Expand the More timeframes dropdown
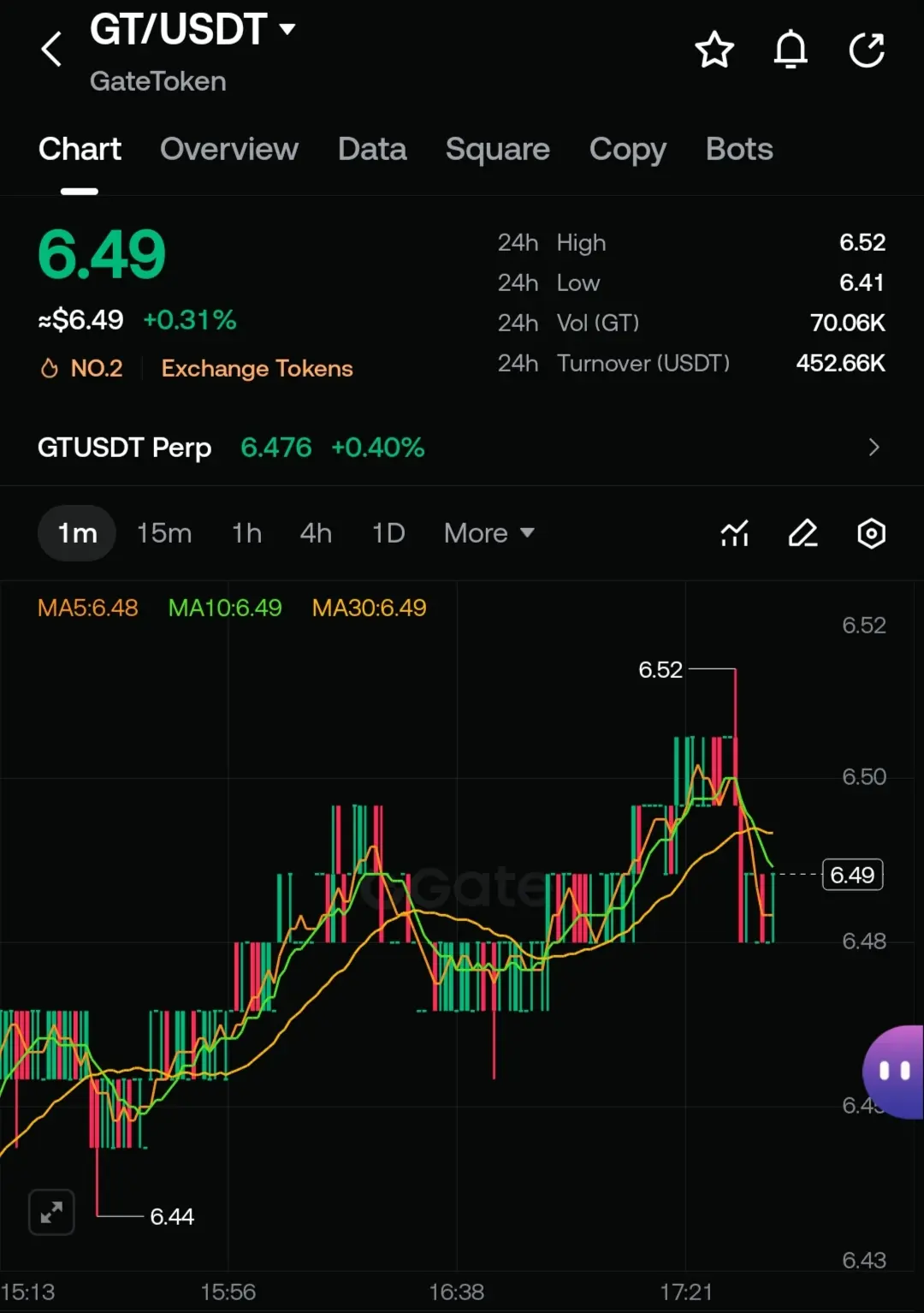The width and height of the screenshot is (924, 1313). [489, 533]
